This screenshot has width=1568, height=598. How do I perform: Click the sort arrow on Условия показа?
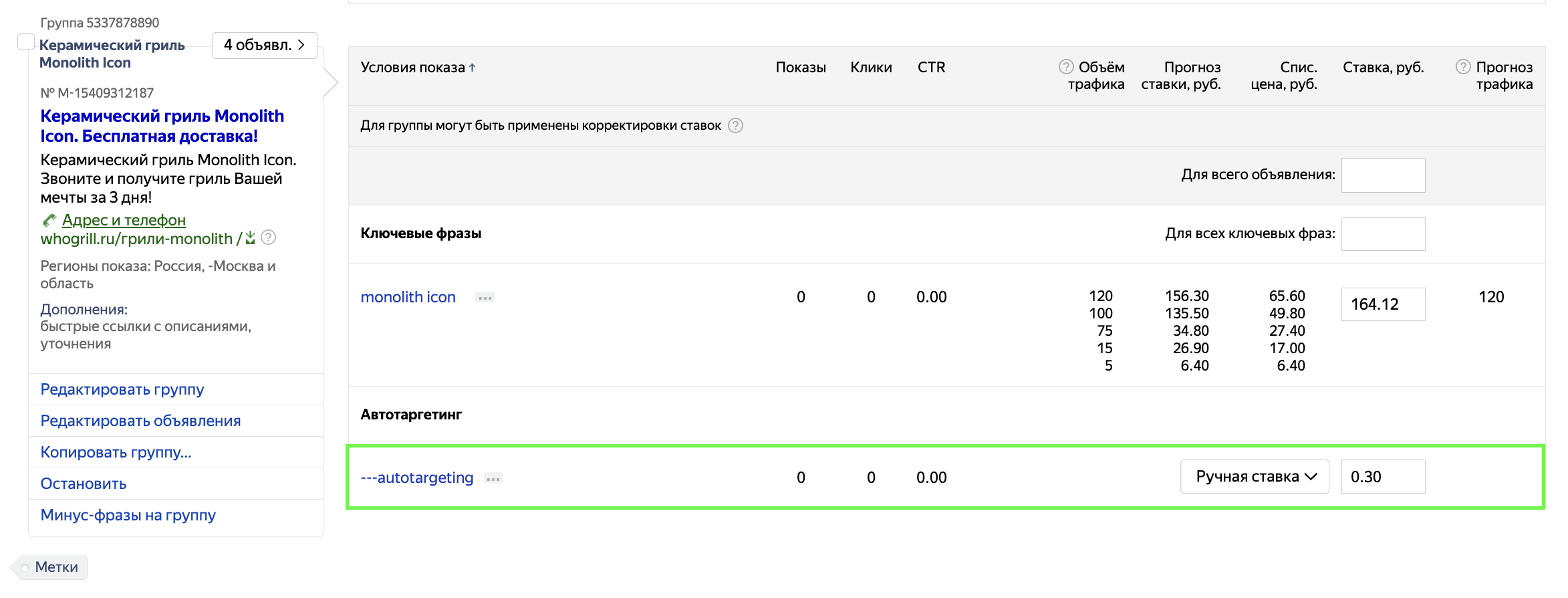473,68
